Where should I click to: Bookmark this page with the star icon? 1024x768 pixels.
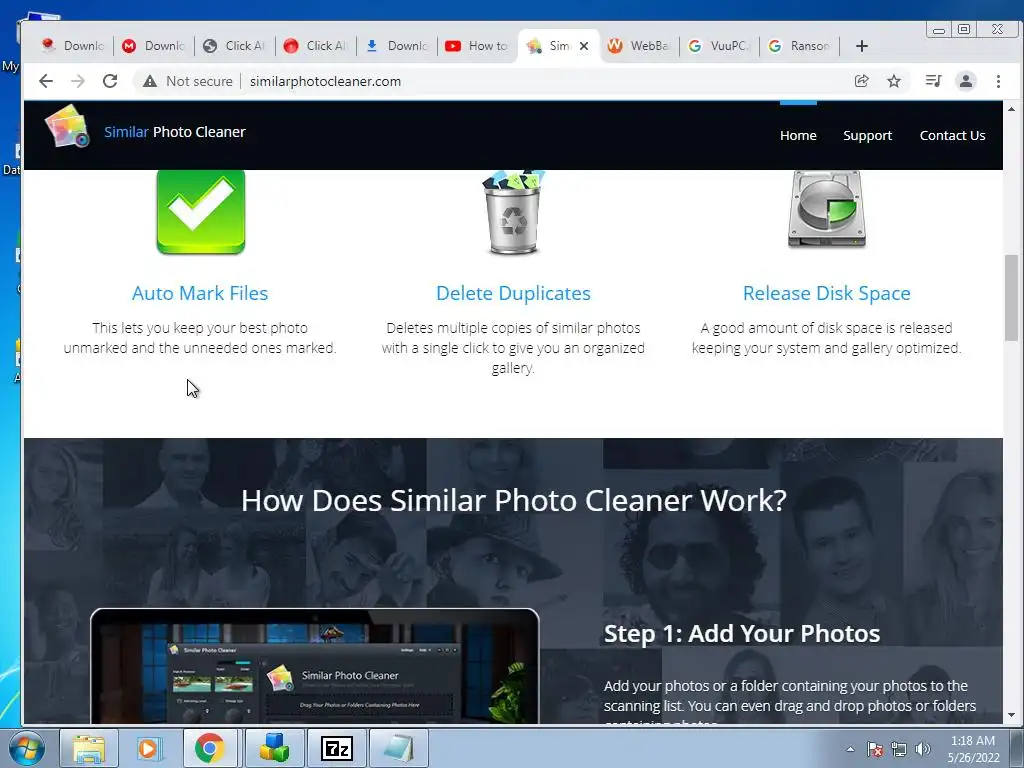894,81
